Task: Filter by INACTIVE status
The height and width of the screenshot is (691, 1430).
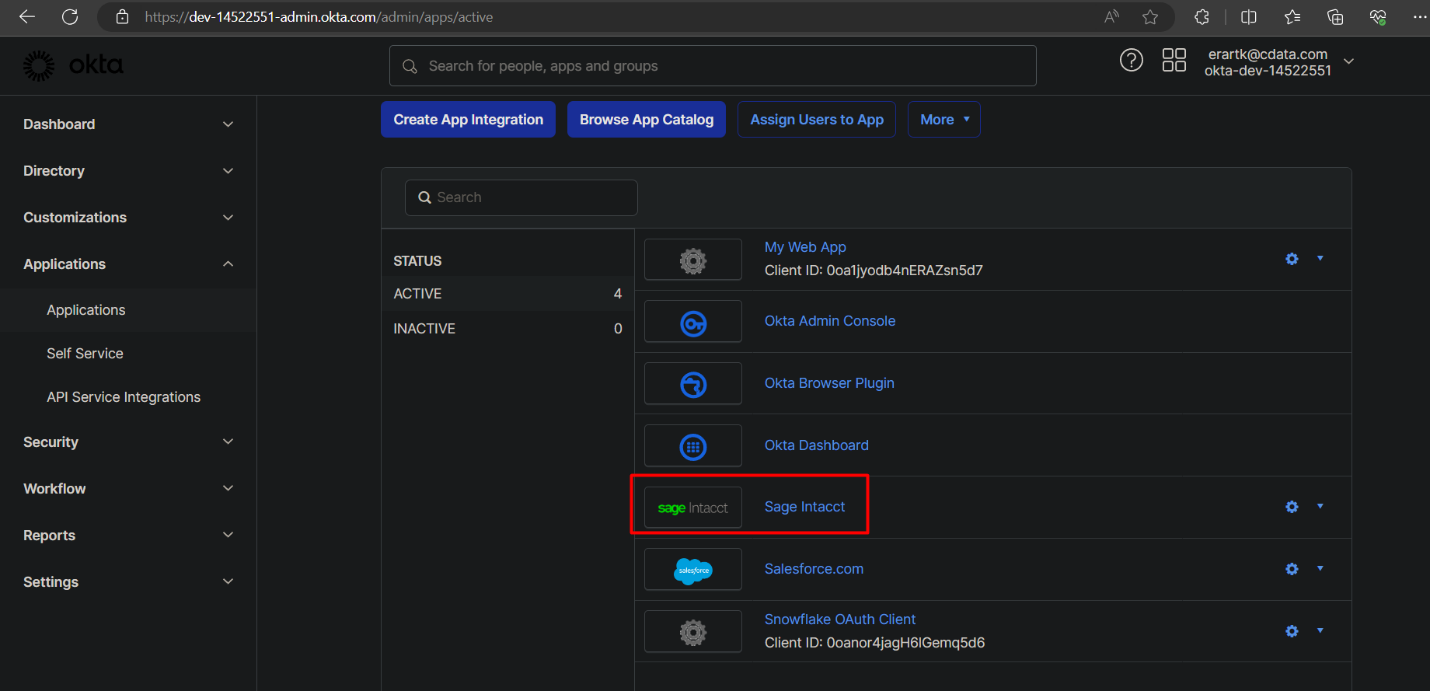Action: (x=508, y=328)
